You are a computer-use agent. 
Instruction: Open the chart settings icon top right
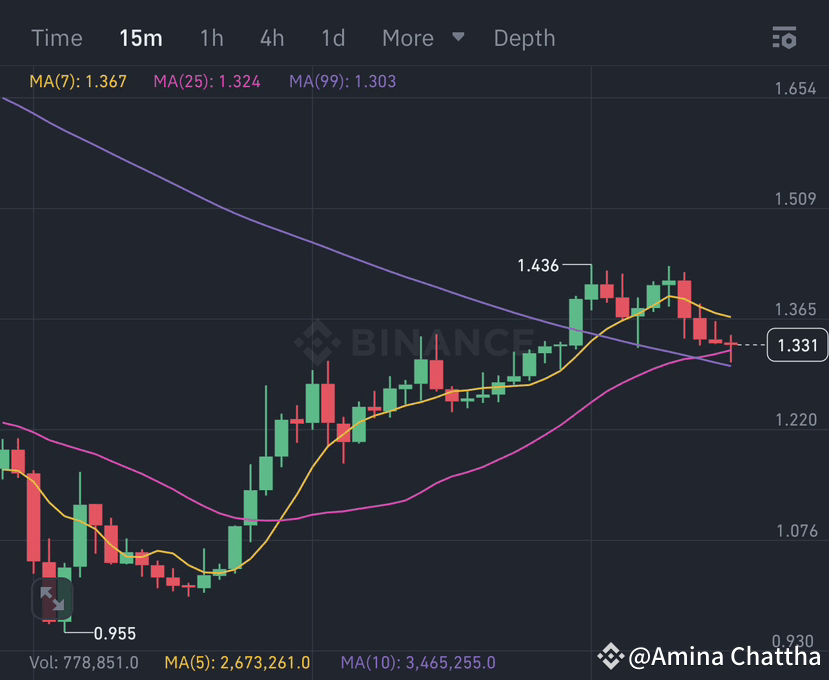point(784,38)
